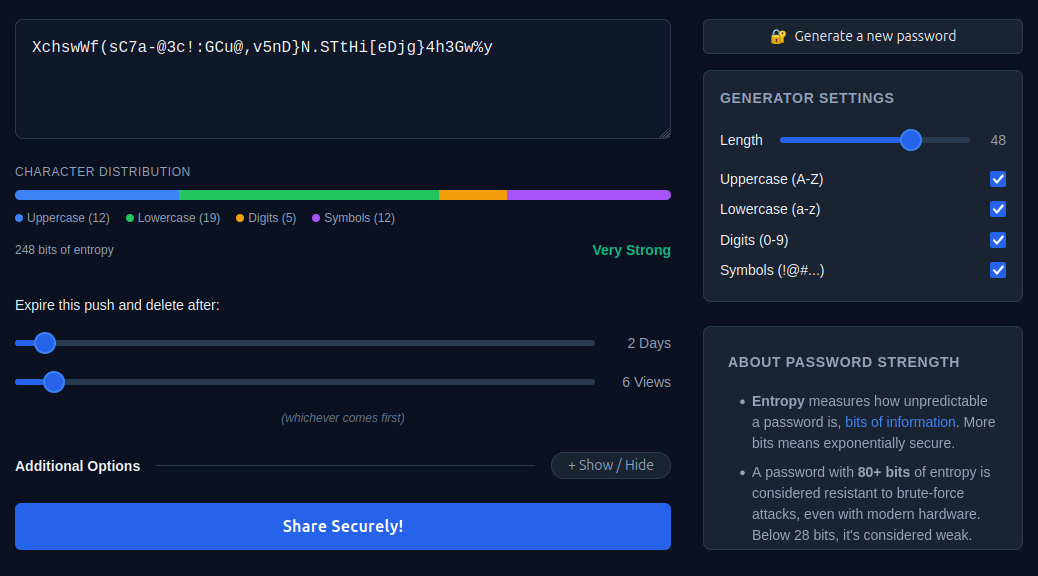This screenshot has width=1038, height=576.
Task: Uncheck the Digits (0-9) option
Action: pyautogui.click(x=998, y=240)
